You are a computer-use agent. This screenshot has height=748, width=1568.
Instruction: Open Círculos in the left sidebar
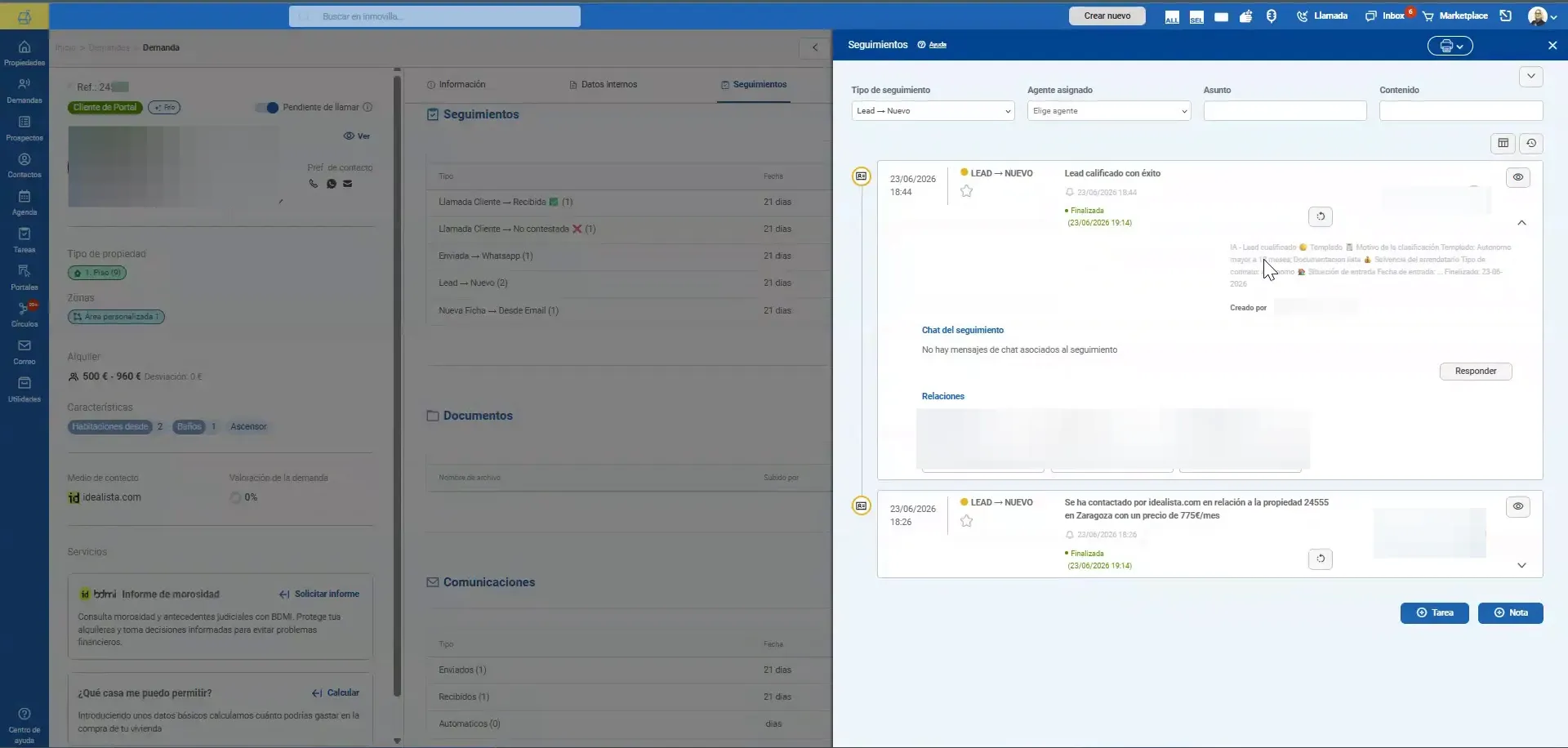point(24,314)
